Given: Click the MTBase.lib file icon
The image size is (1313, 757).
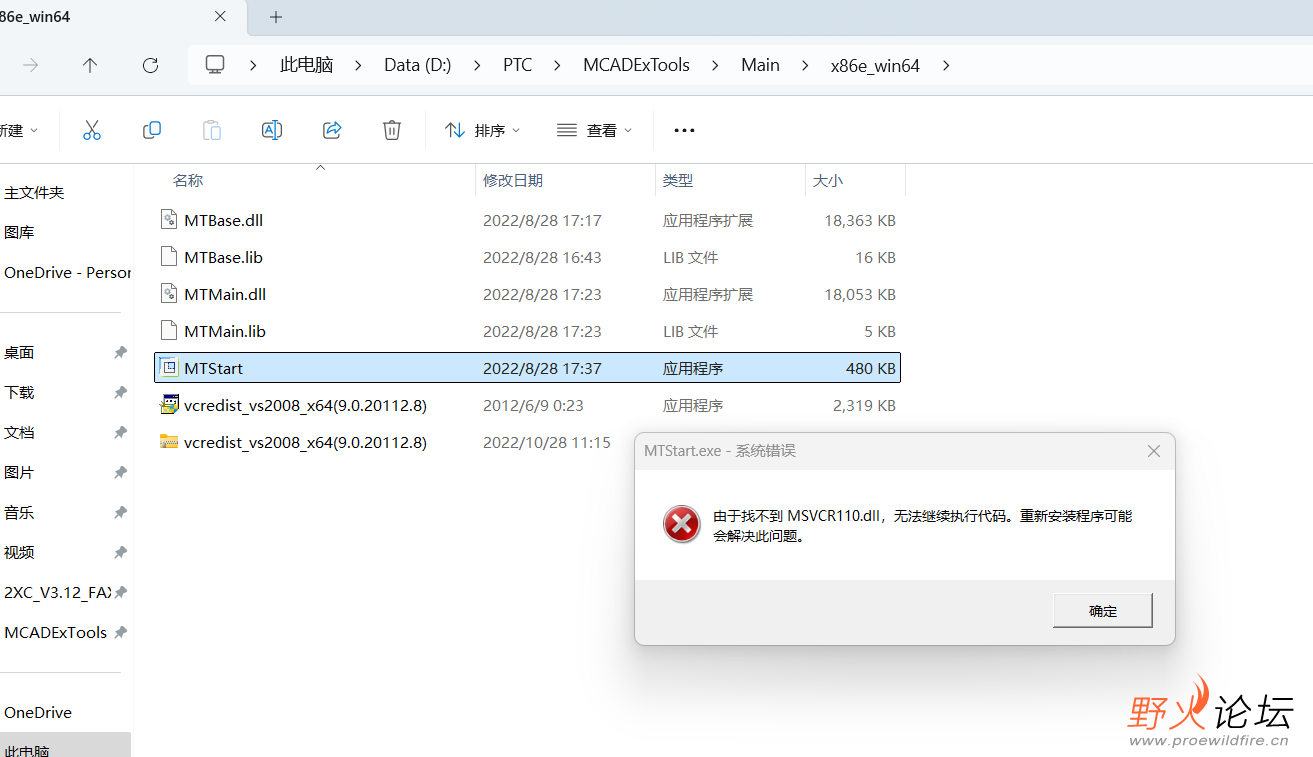Looking at the screenshot, I should tap(169, 257).
